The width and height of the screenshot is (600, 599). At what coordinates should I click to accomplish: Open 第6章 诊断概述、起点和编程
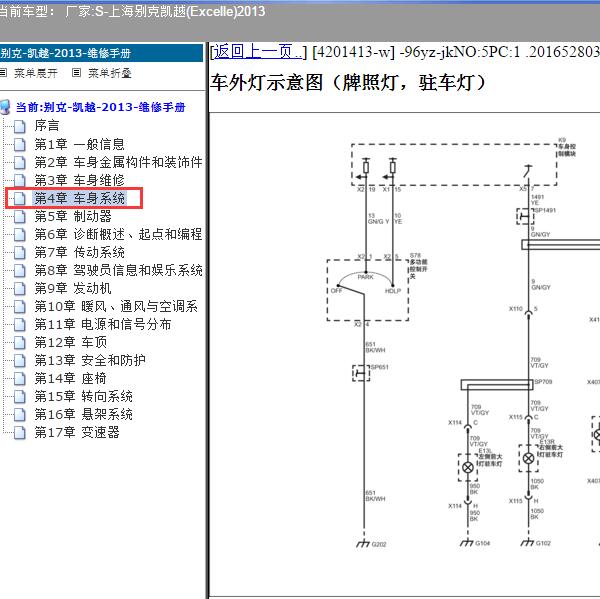point(118,234)
